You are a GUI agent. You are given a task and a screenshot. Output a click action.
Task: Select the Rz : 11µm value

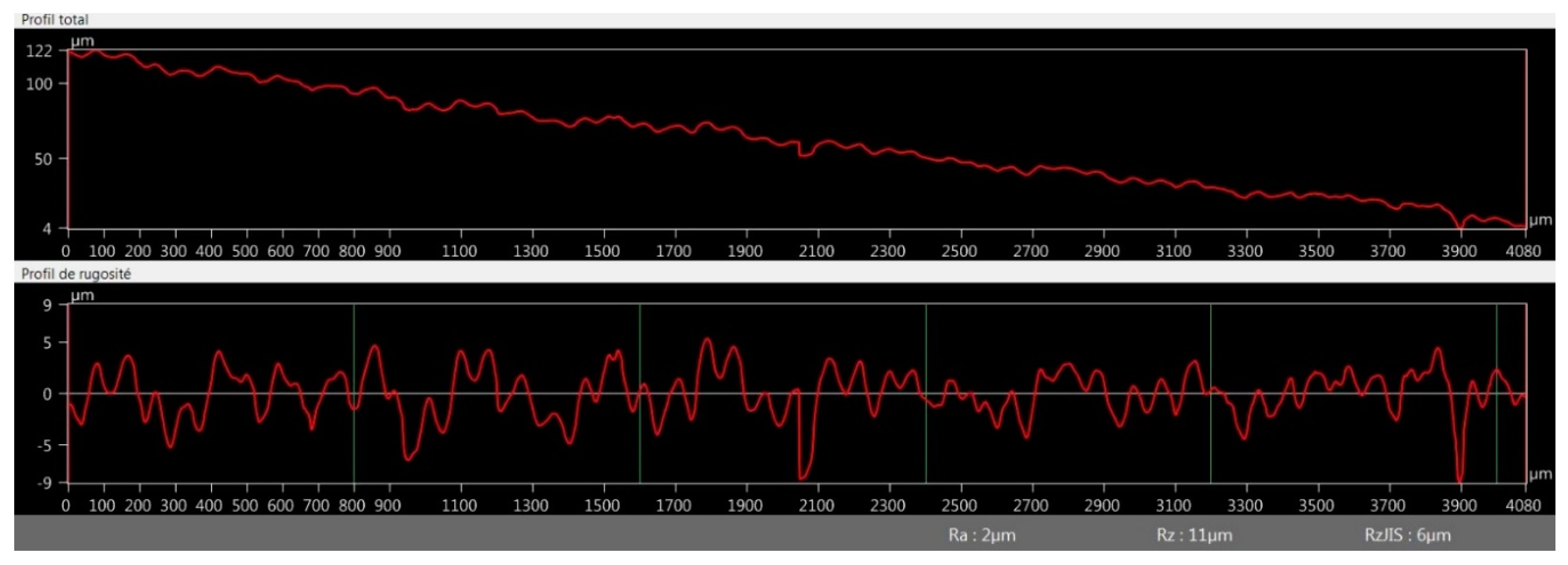click(1194, 535)
